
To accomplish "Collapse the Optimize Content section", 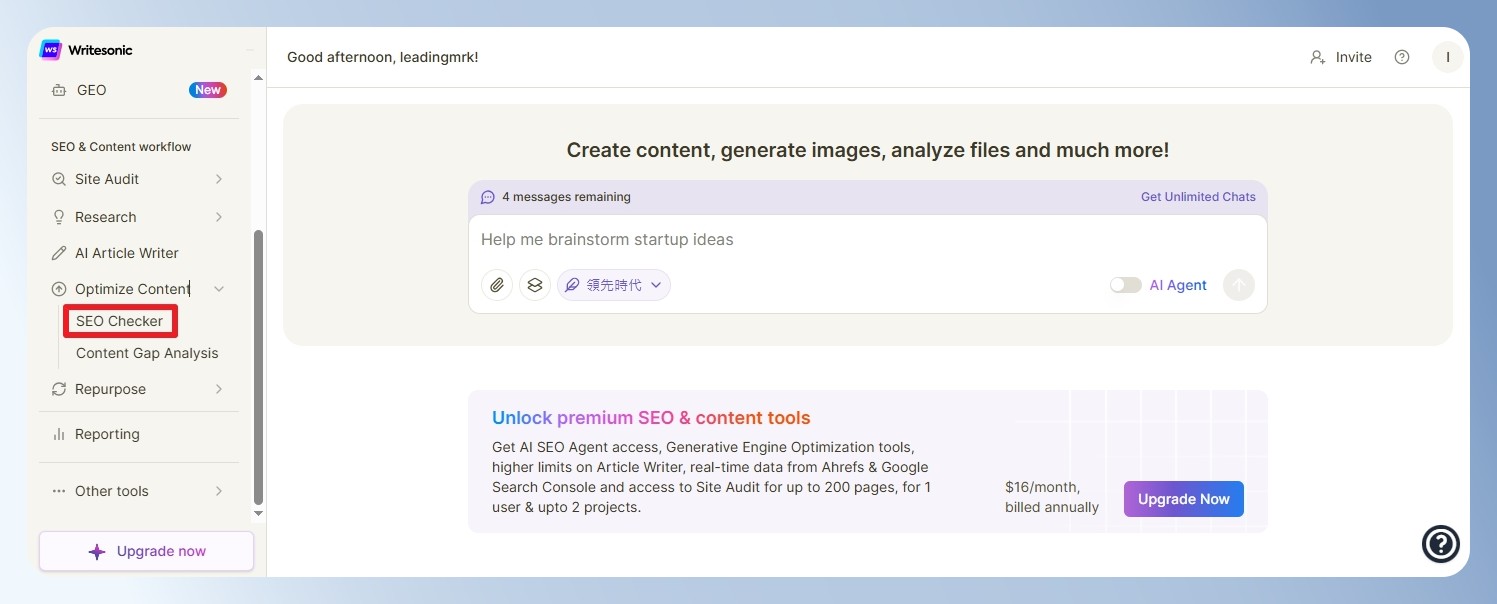I will click(219, 289).
